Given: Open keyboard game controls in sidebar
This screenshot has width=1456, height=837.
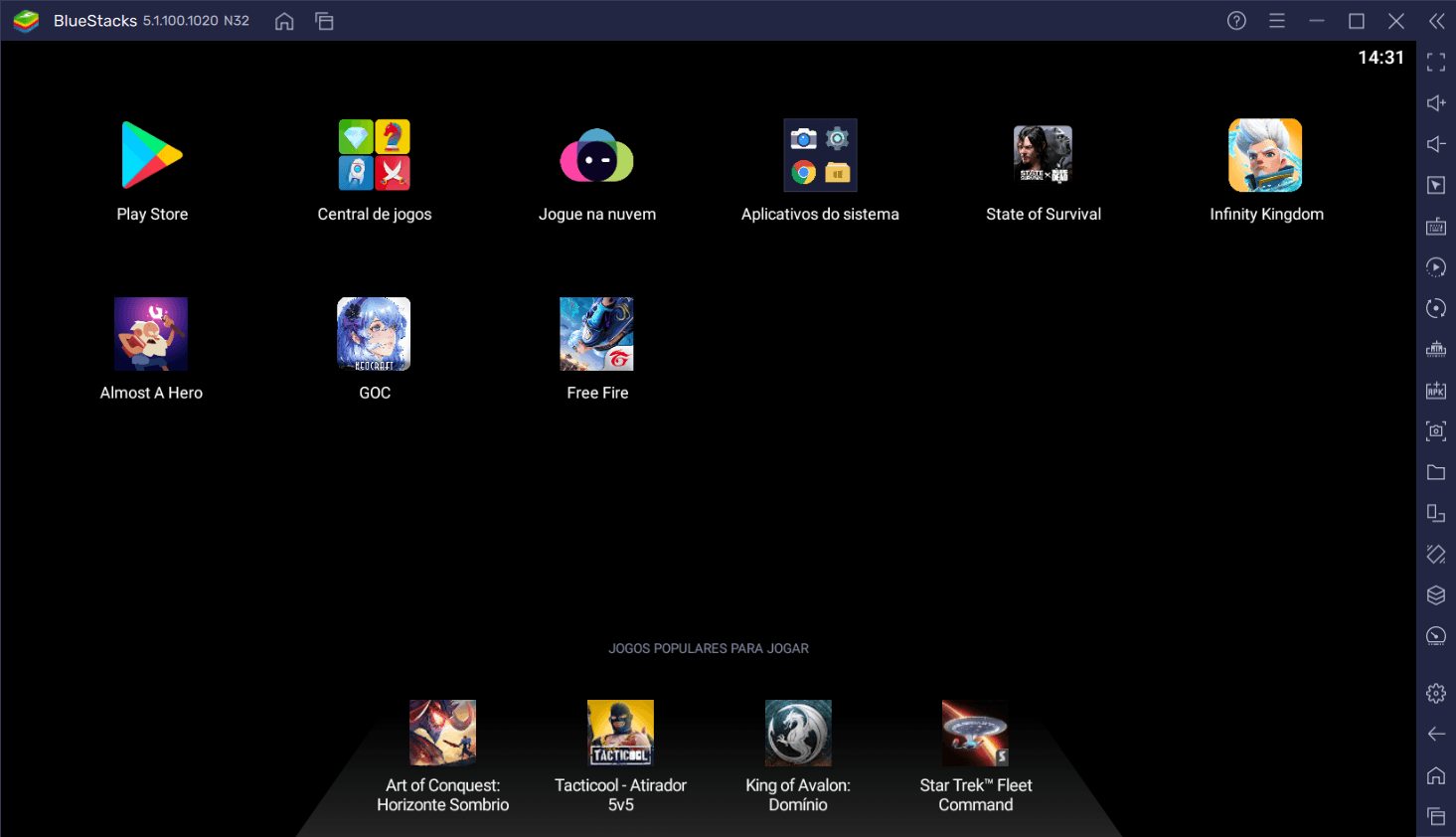Looking at the screenshot, I should (1436, 227).
